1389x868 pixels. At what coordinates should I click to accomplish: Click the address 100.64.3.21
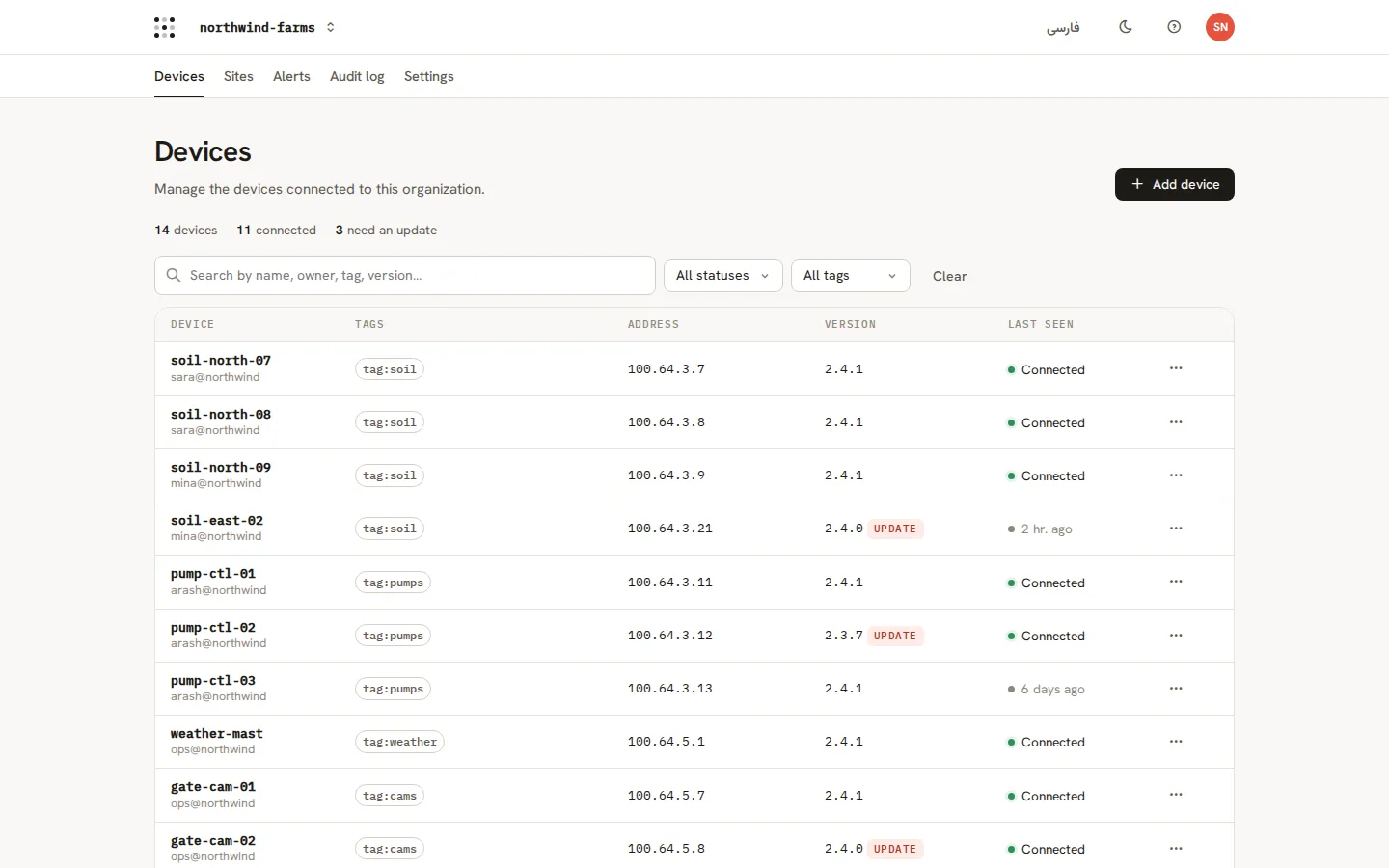point(670,529)
